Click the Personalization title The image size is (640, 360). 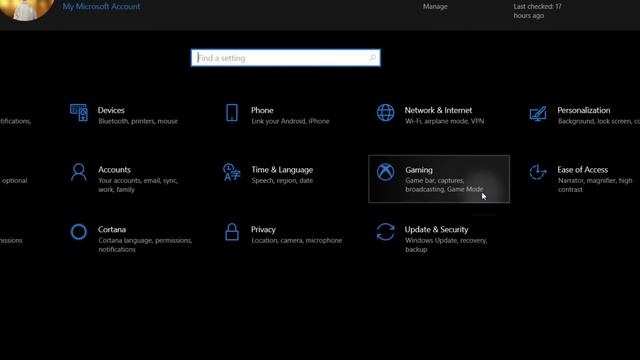point(584,110)
